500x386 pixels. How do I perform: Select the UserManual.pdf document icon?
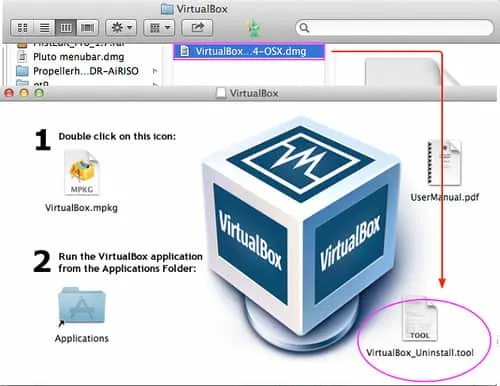coord(444,163)
